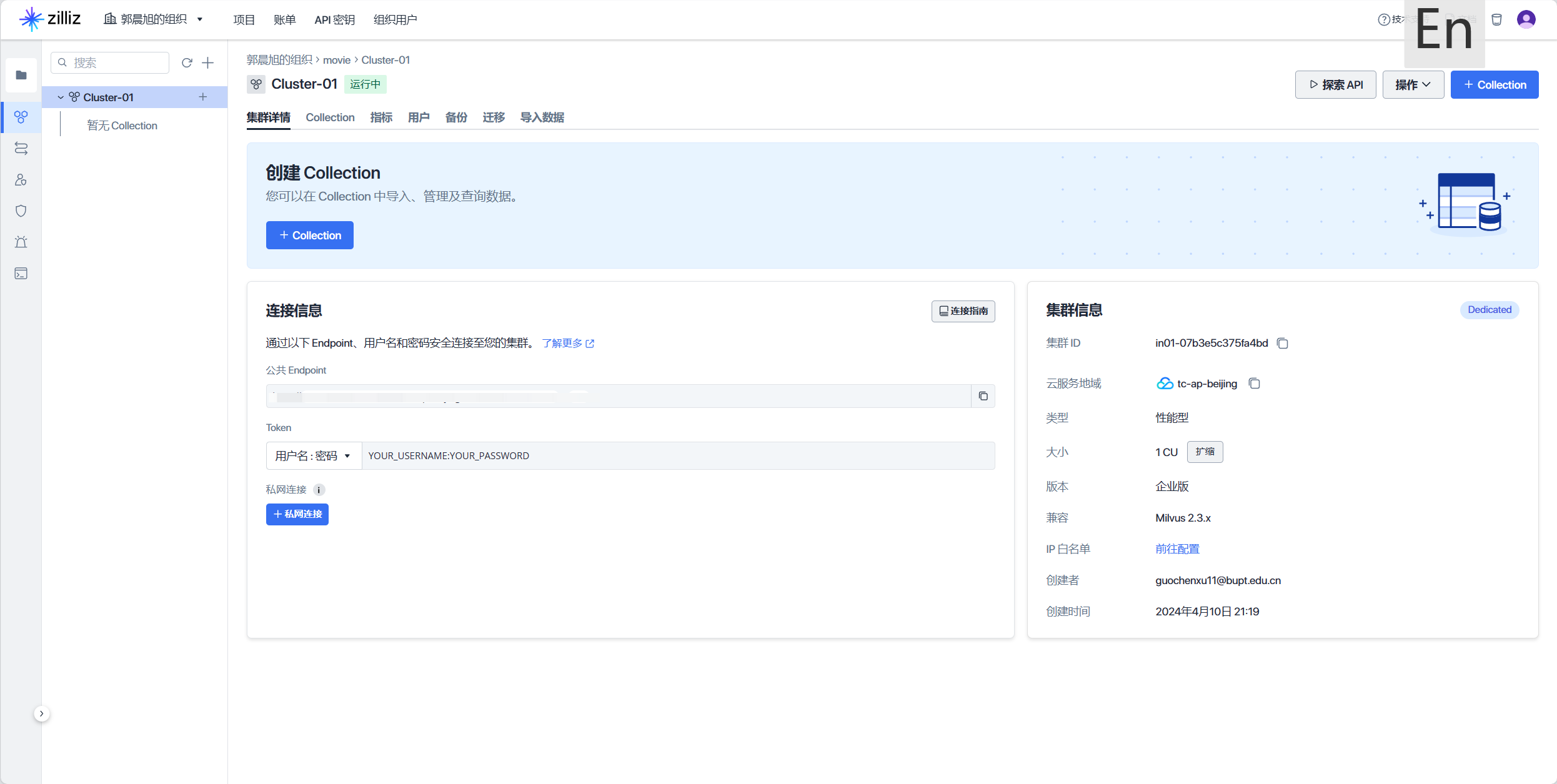1557x784 pixels.
Task: Click the zilliz logo
Action: point(50,19)
